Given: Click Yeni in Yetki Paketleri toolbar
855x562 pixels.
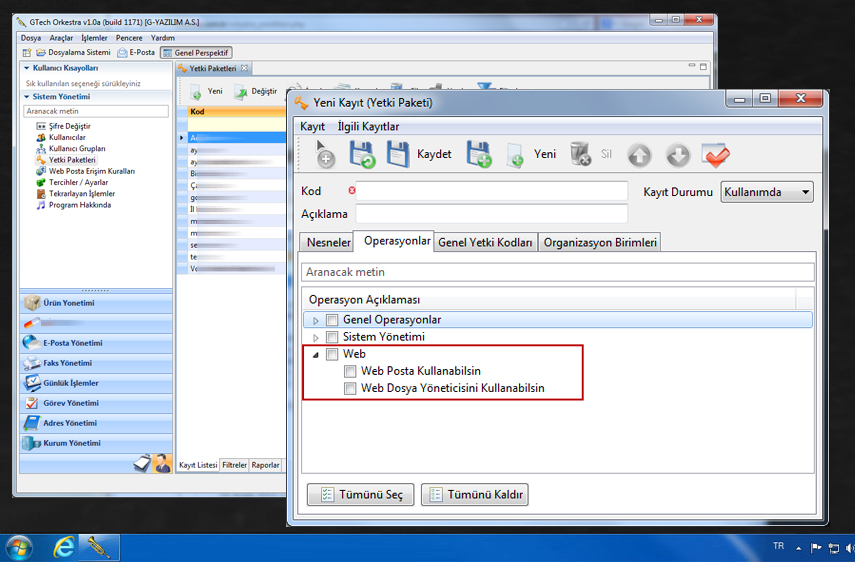Looking at the screenshot, I should [x=207, y=92].
